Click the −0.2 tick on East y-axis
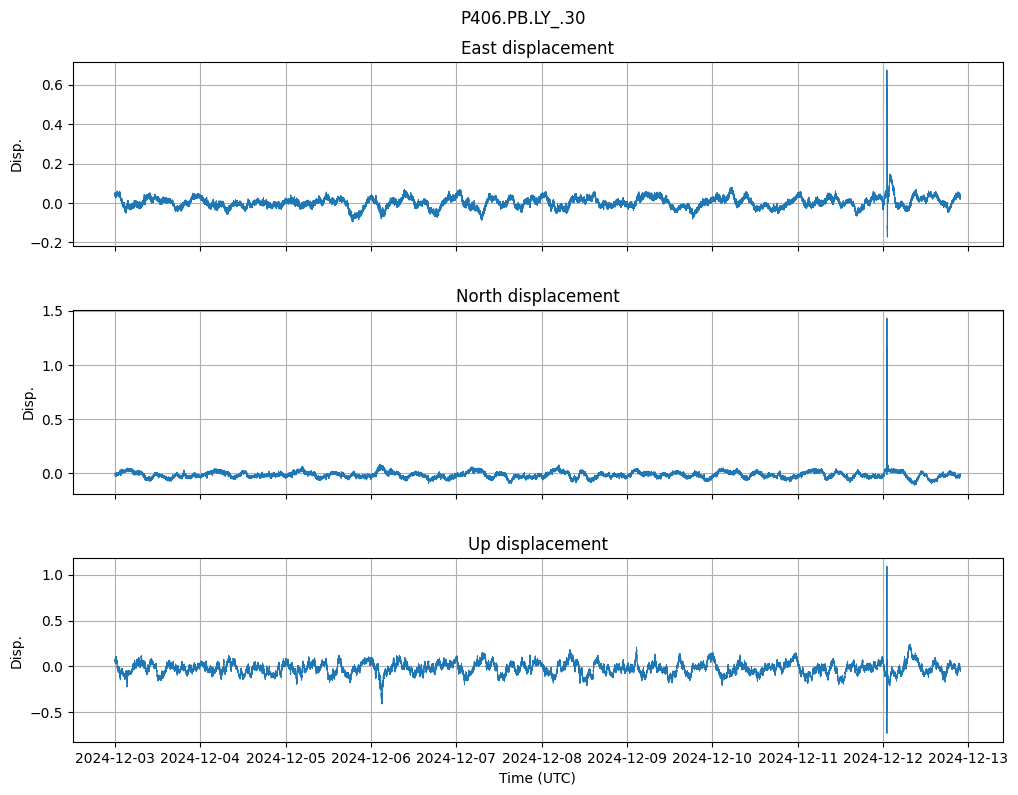Image resolution: width=1018 pixels, height=795 pixels. tap(48, 243)
